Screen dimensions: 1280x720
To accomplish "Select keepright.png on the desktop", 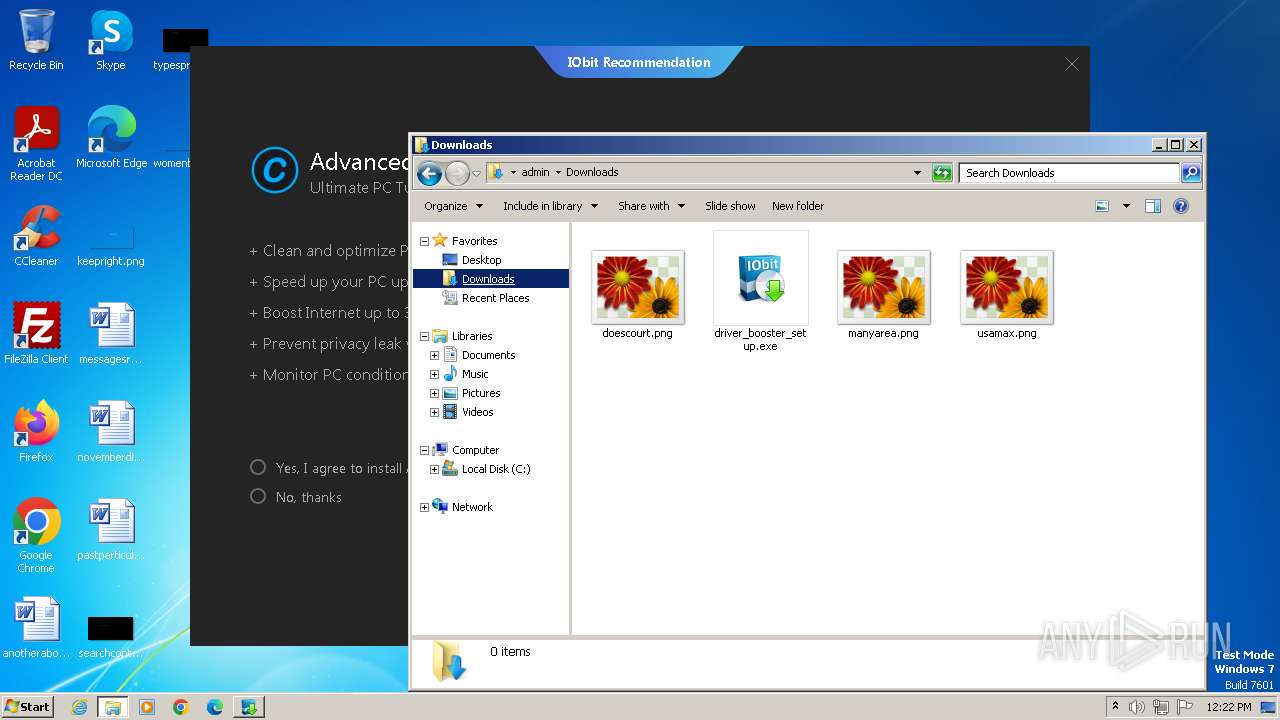I will coord(111,246).
